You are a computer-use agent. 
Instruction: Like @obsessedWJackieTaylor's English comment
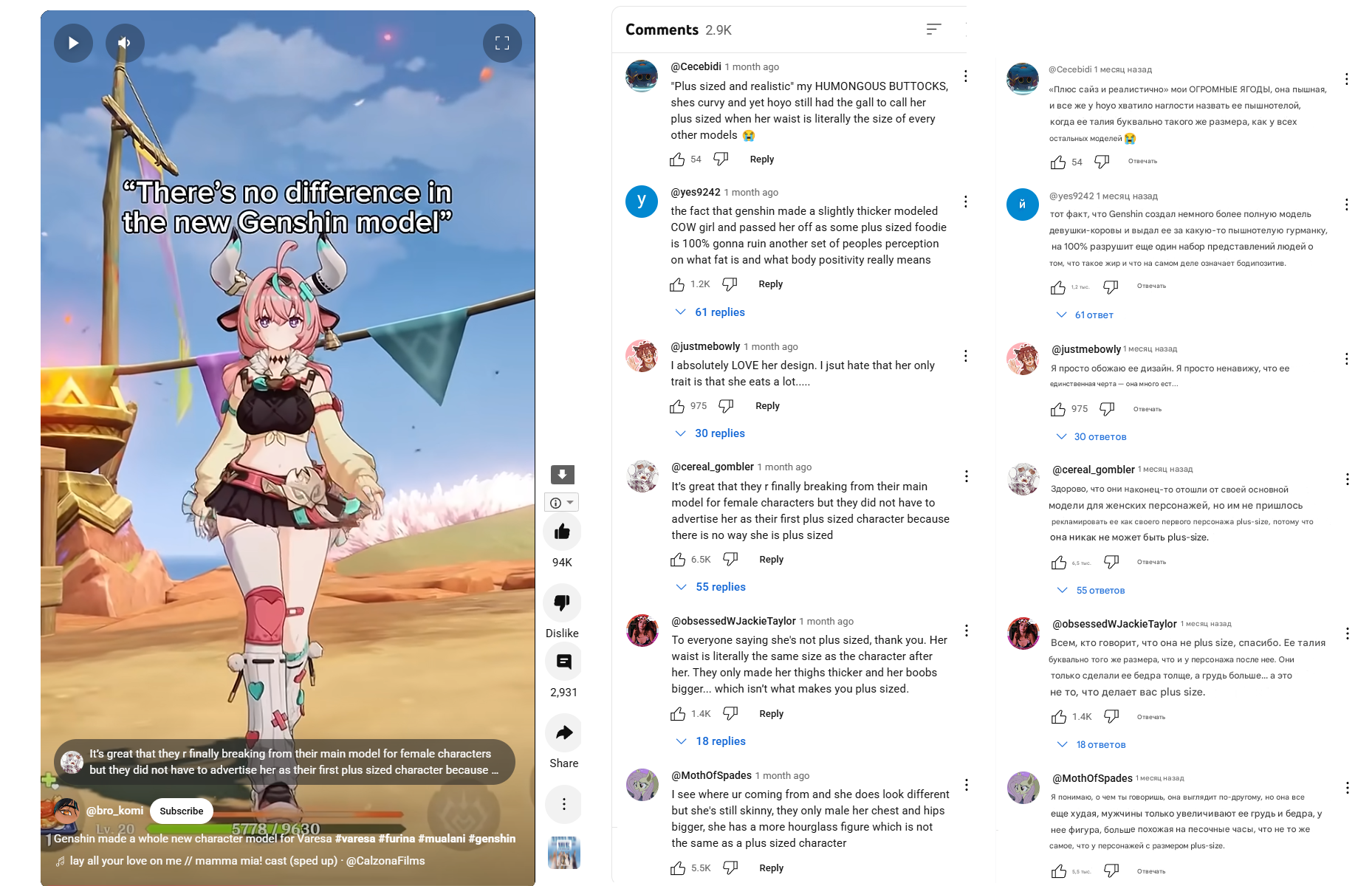[678, 714]
